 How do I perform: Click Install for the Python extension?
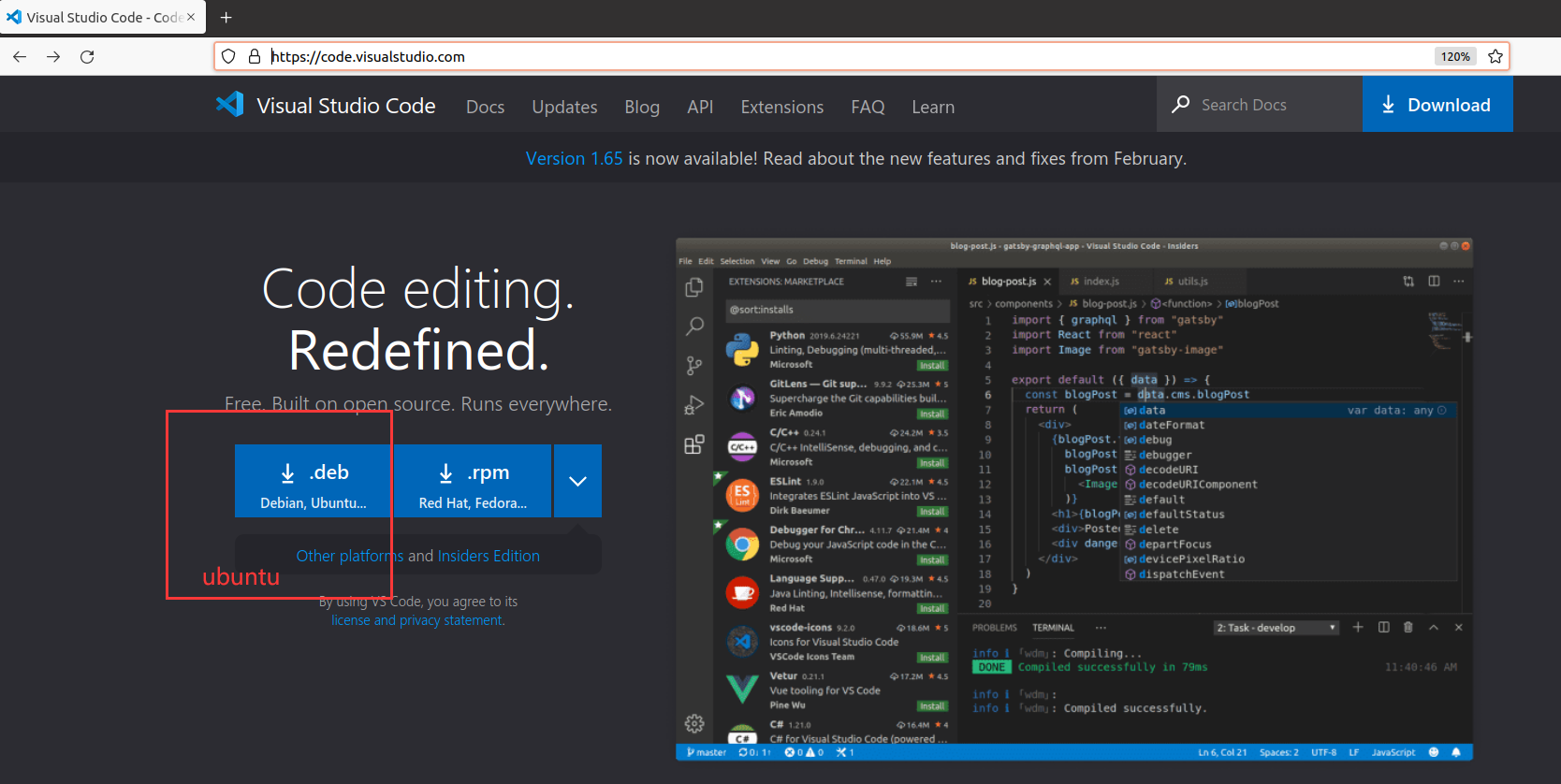tap(932, 366)
